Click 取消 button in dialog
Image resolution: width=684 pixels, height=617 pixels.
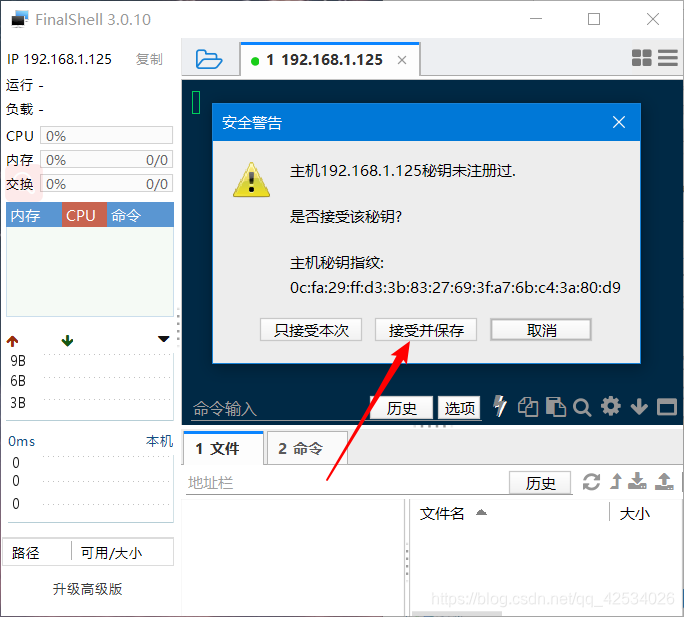pyautogui.click(x=541, y=330)
